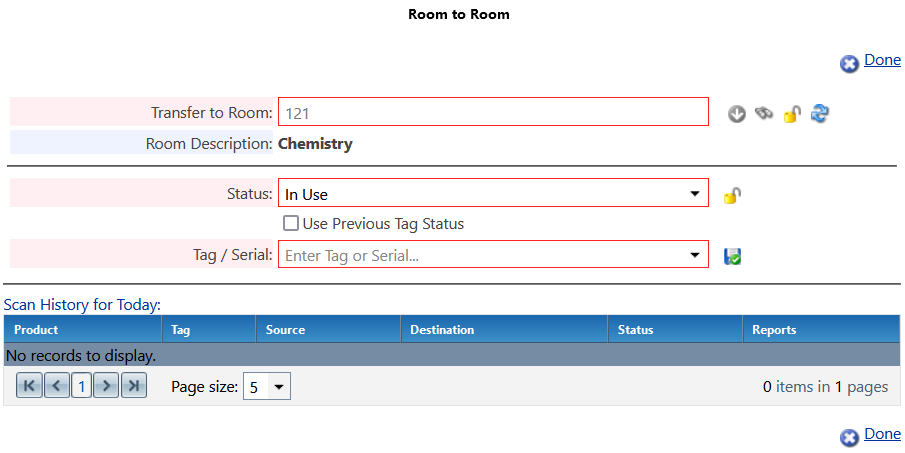905x453 pixels.
Task: Toggle the padlock icon beside Transfer to Room
Action: (x=792, y=114)
